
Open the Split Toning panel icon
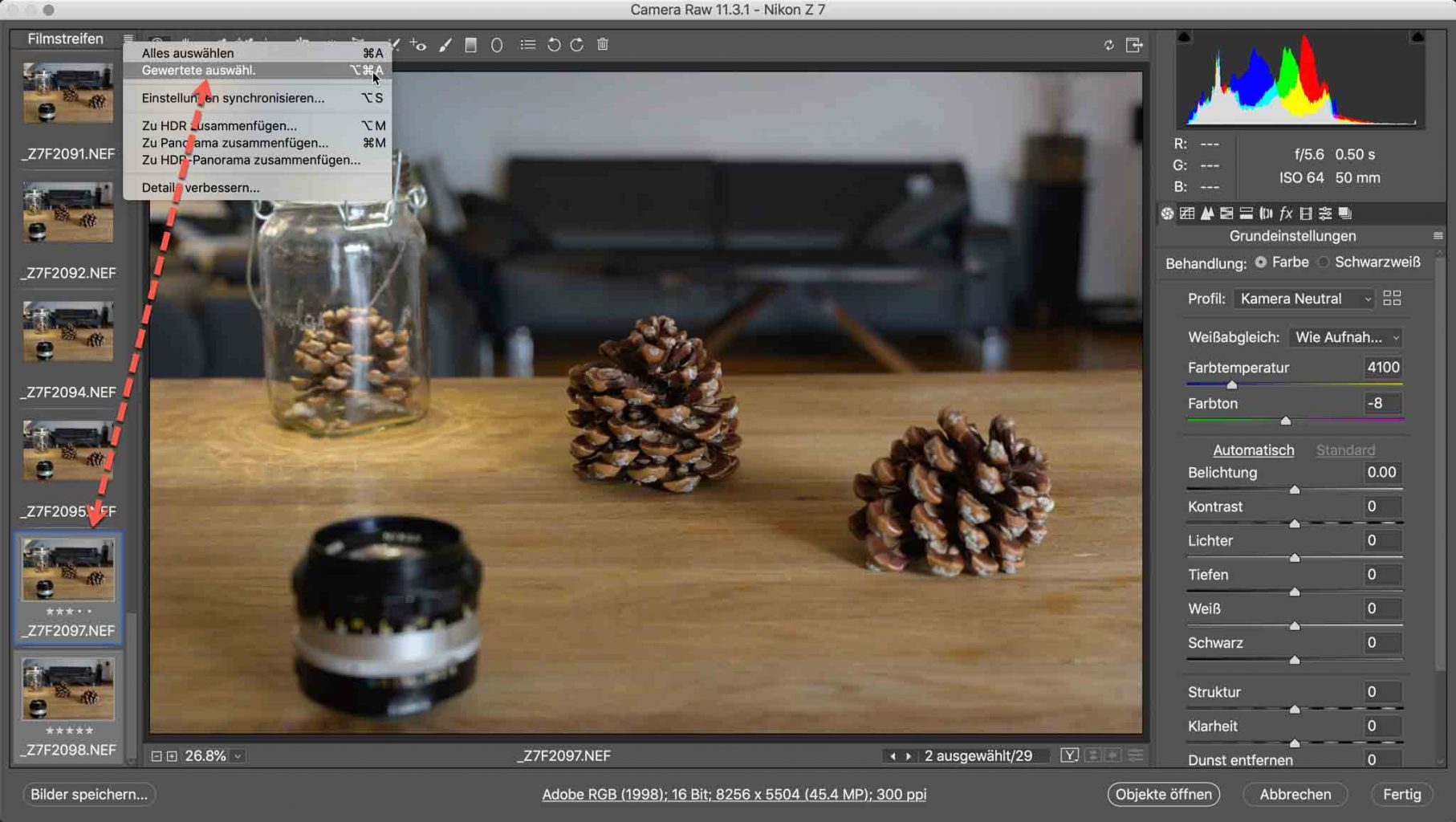[1246, 214]
